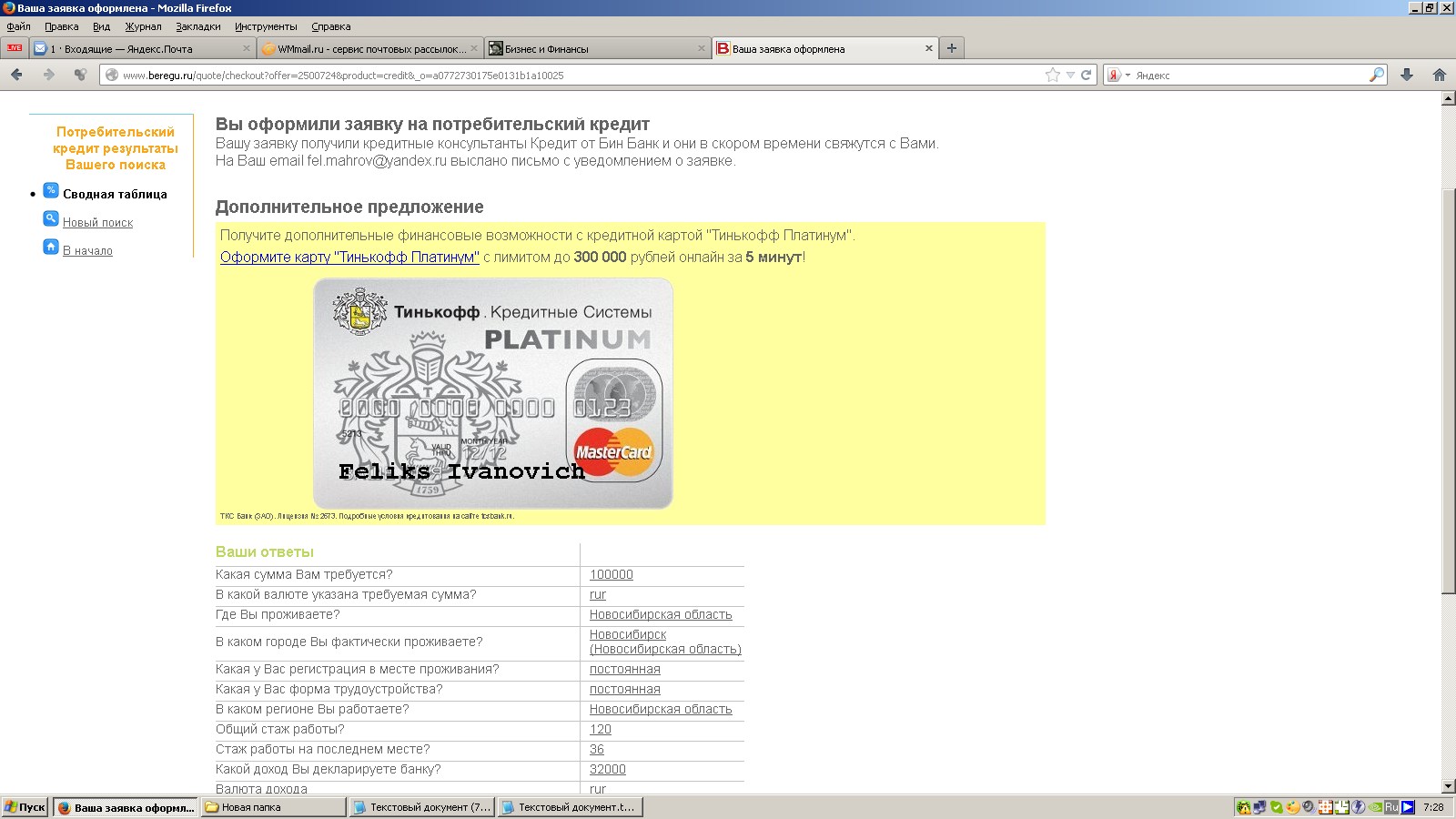Click the site identity globe icon
The height and width of the screenshot is (819, 1456).
[112, 75]
